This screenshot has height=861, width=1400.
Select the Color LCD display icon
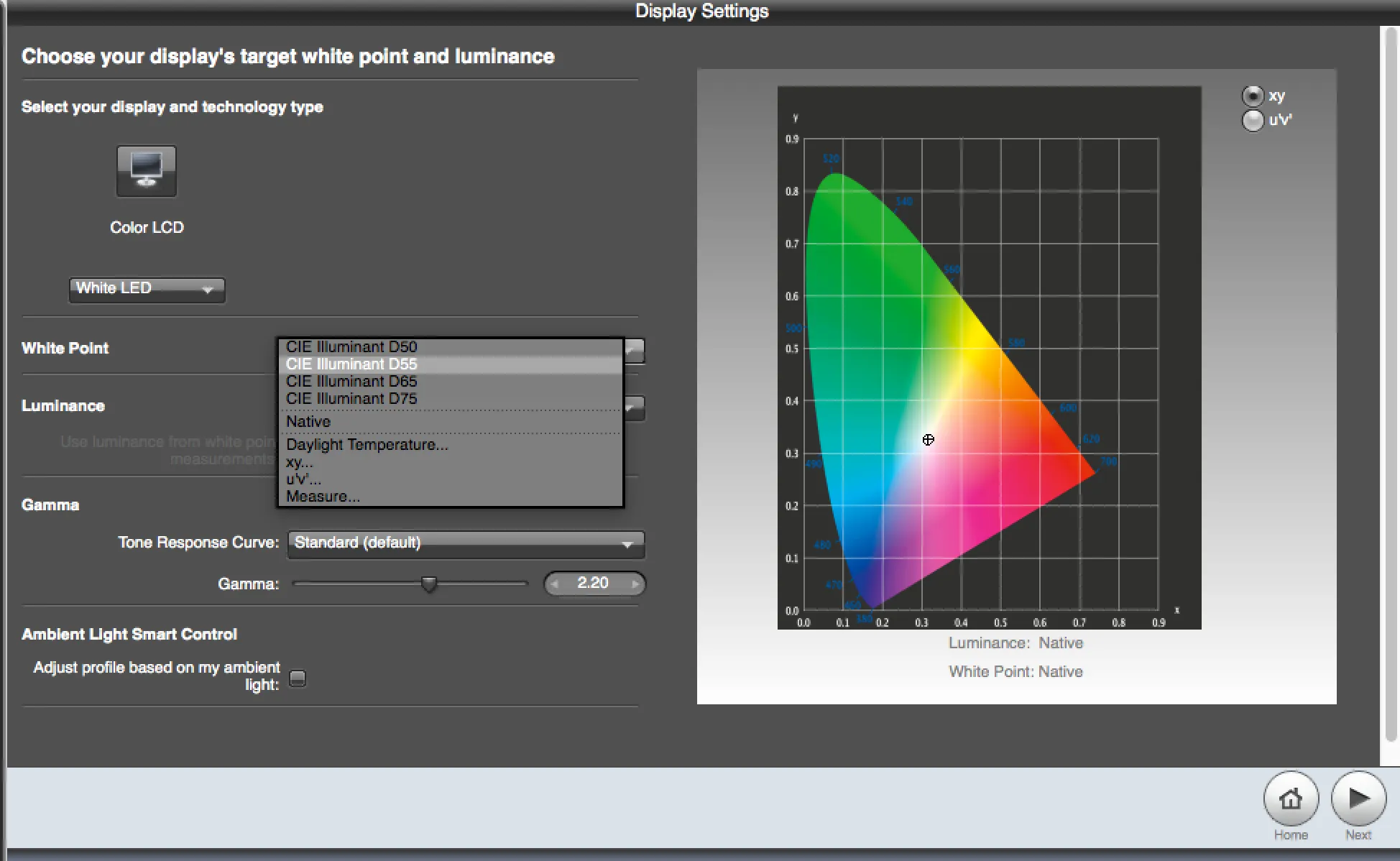tap(147, 171)
